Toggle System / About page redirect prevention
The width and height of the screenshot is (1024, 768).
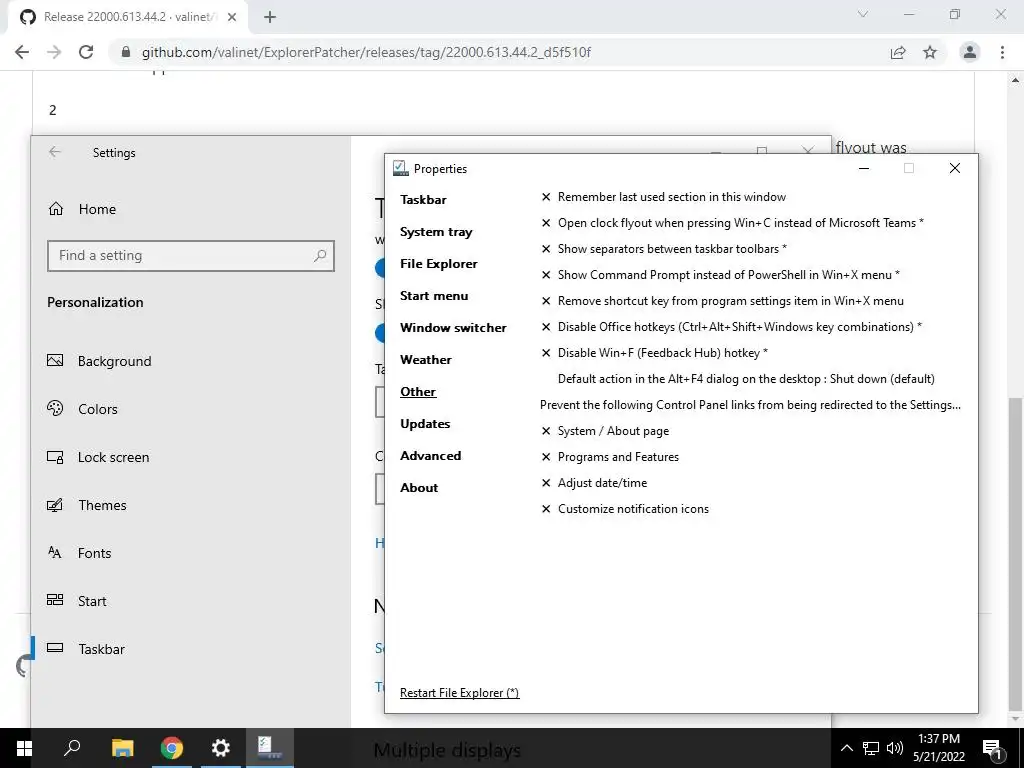605,431
